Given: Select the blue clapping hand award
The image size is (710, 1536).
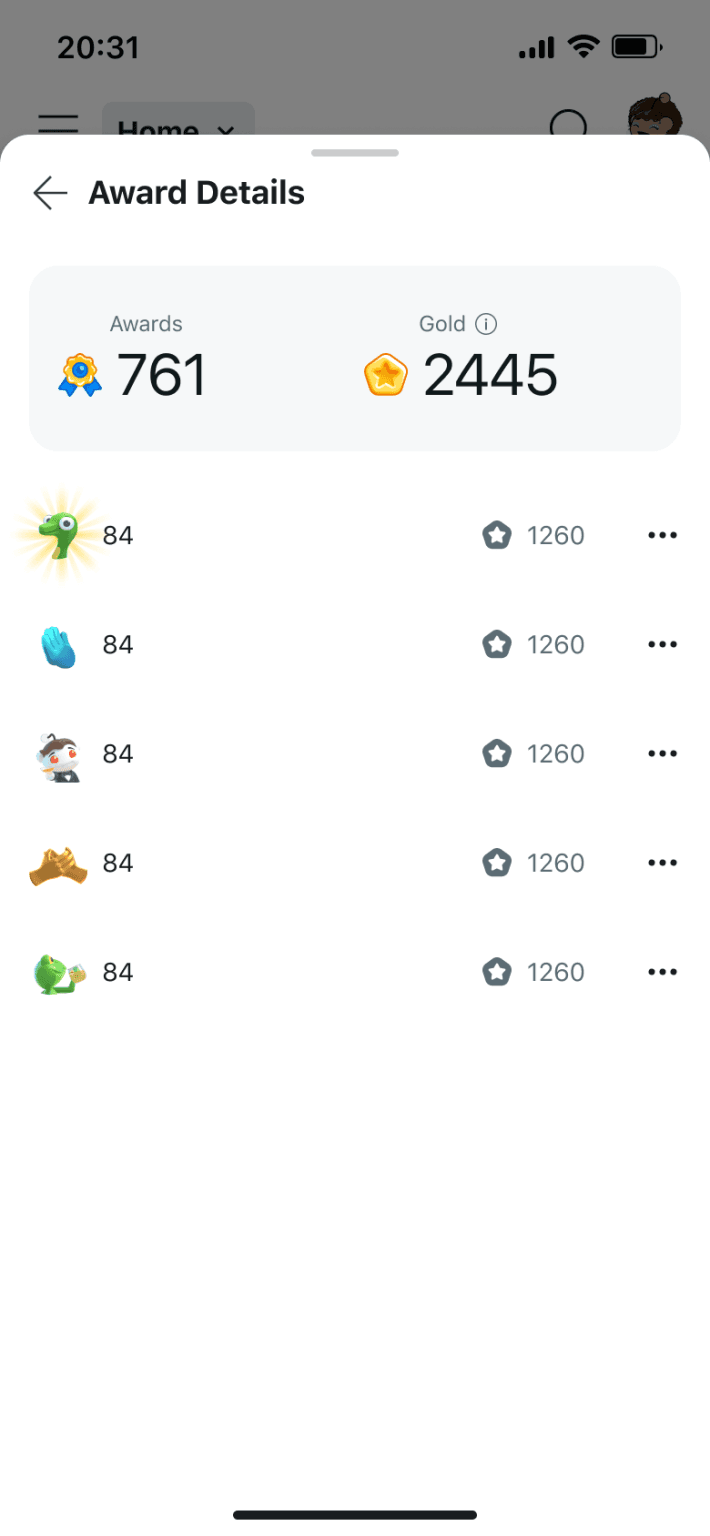Looking at the screenshot, I should (58, 646).
